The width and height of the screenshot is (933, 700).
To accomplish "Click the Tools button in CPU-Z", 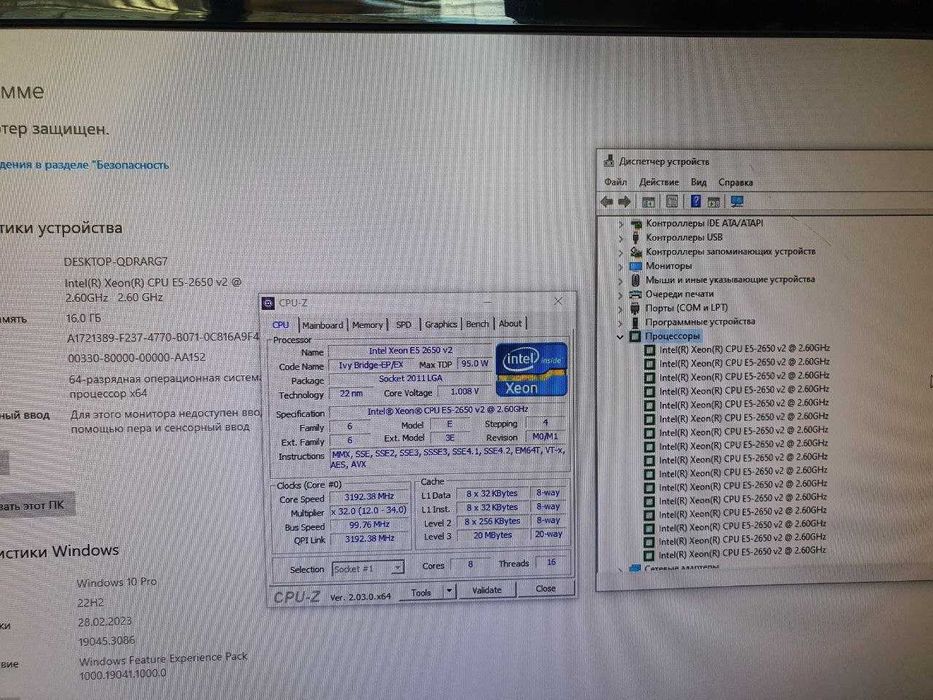I will pyautogui.click(x=421, y=592).
